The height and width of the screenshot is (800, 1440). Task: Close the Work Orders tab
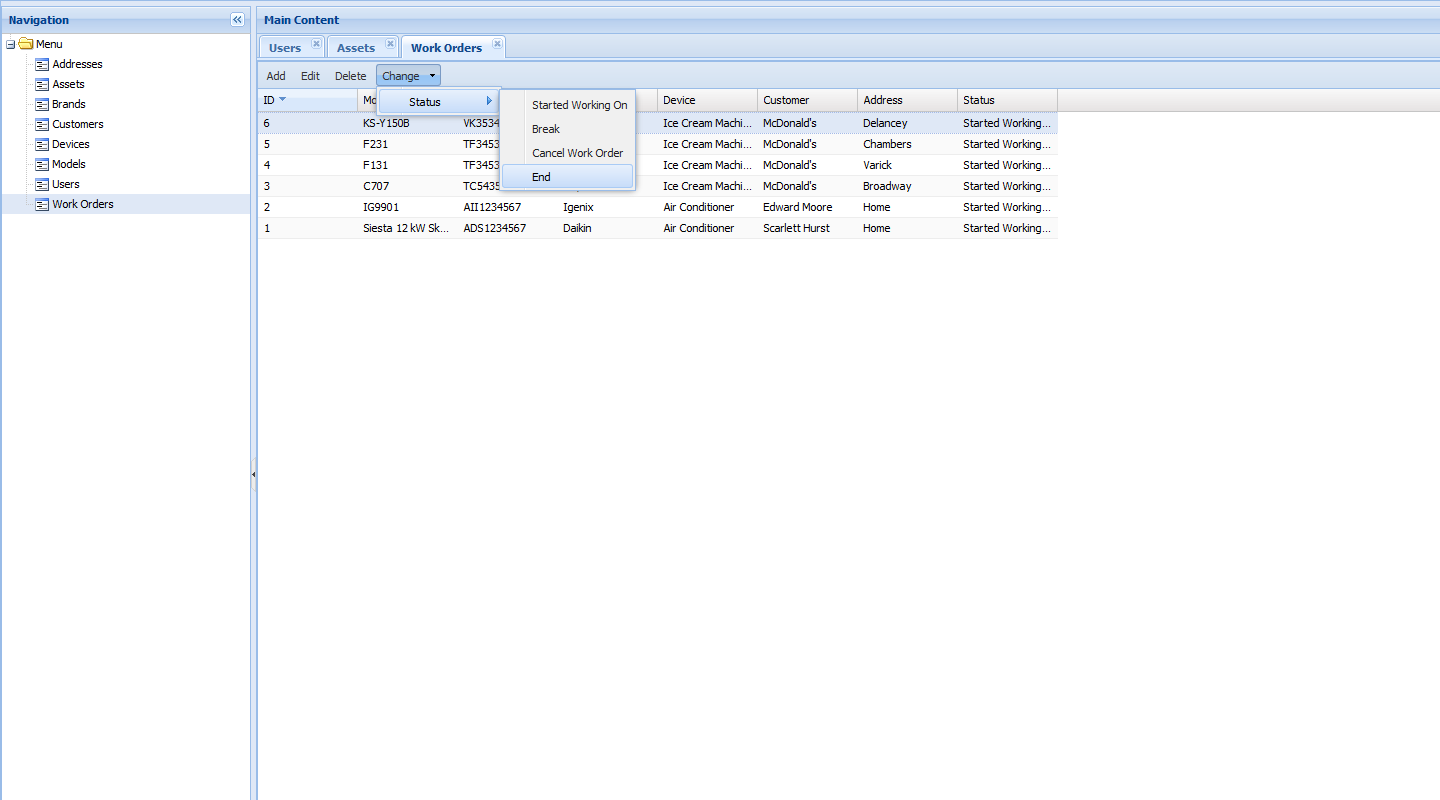pyautogui.click(x=497, y=44)
